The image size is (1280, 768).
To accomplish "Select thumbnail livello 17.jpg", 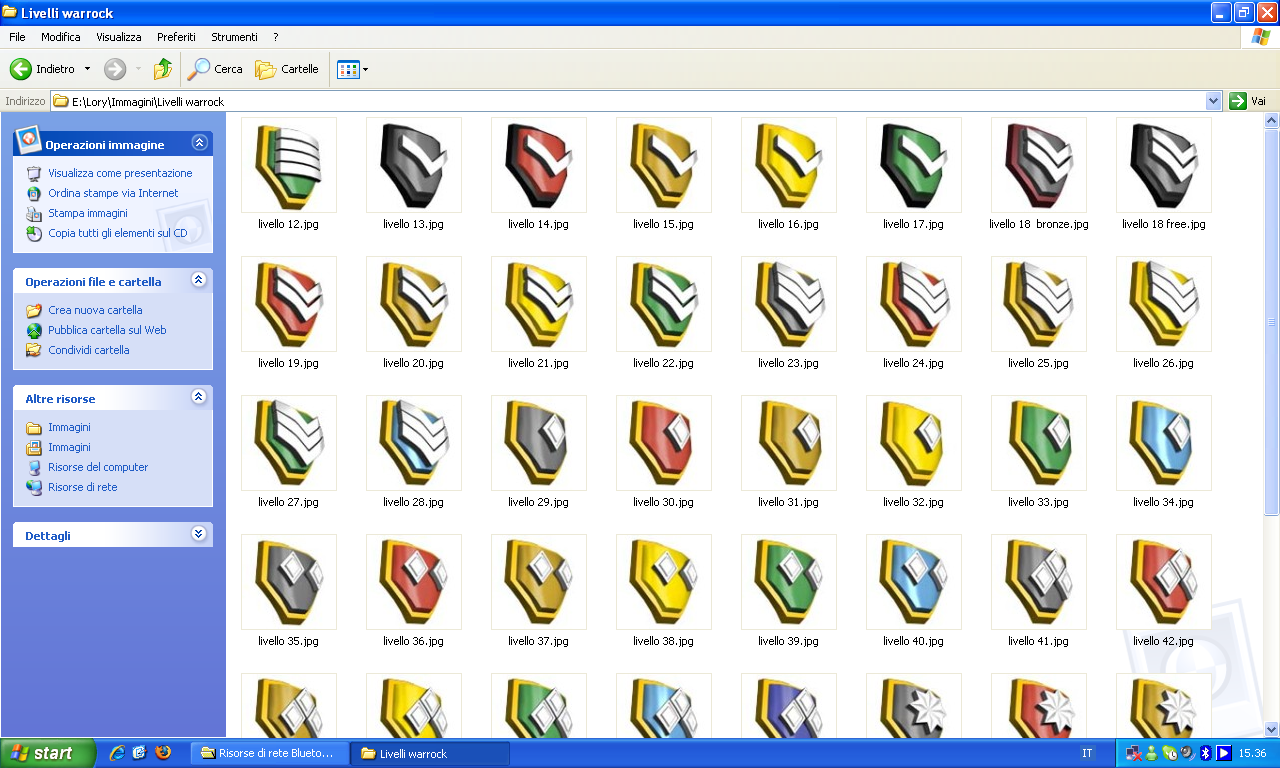I will [914, 165].
